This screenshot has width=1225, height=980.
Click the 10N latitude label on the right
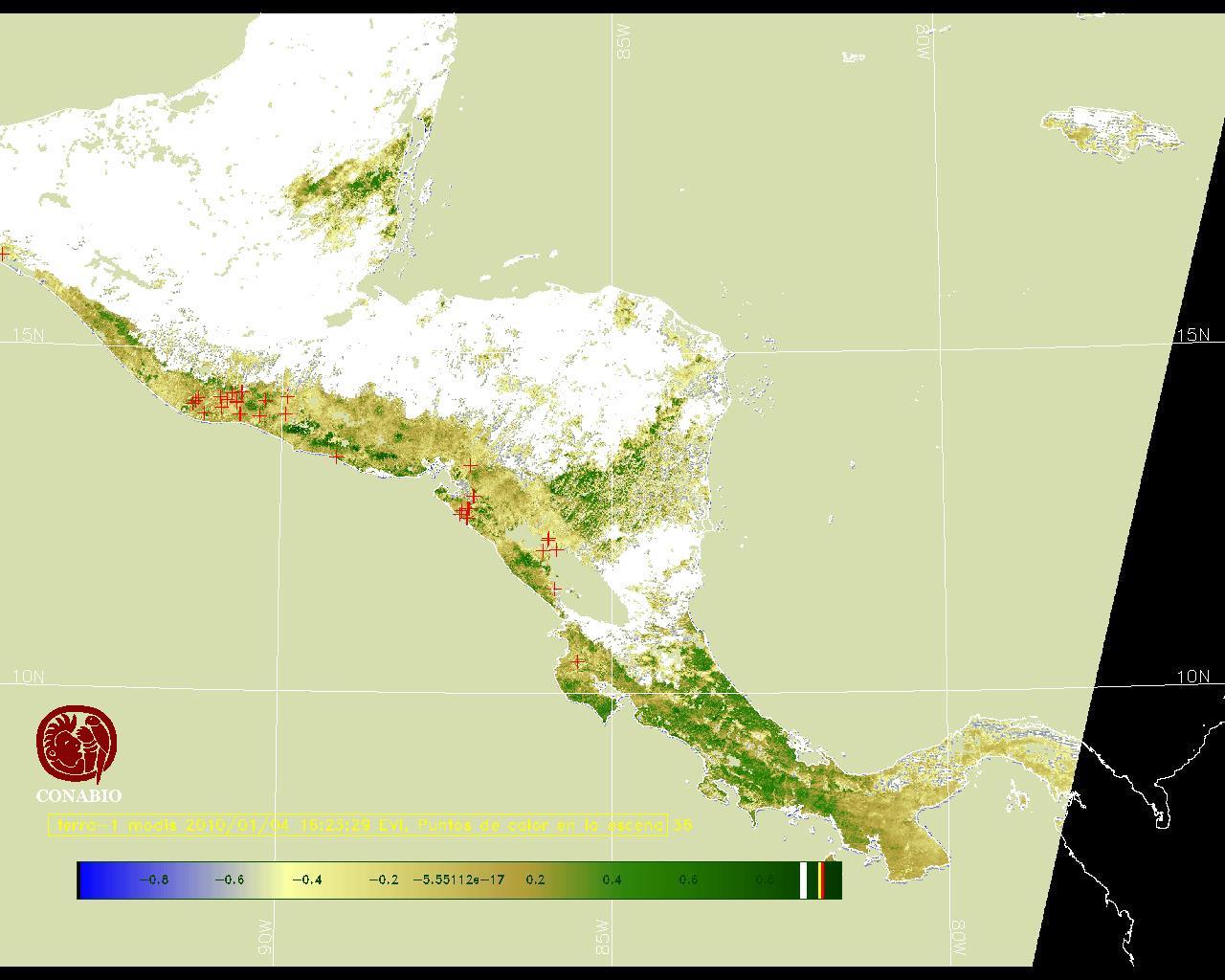point(1192,677)
